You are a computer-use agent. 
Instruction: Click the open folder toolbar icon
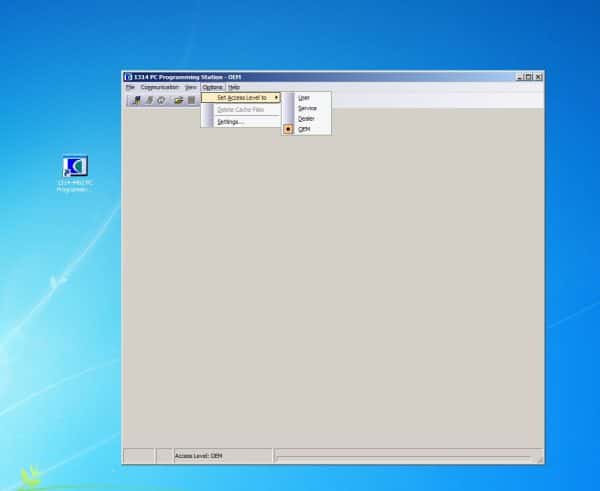pyautogui.click(x=178, y=100)
